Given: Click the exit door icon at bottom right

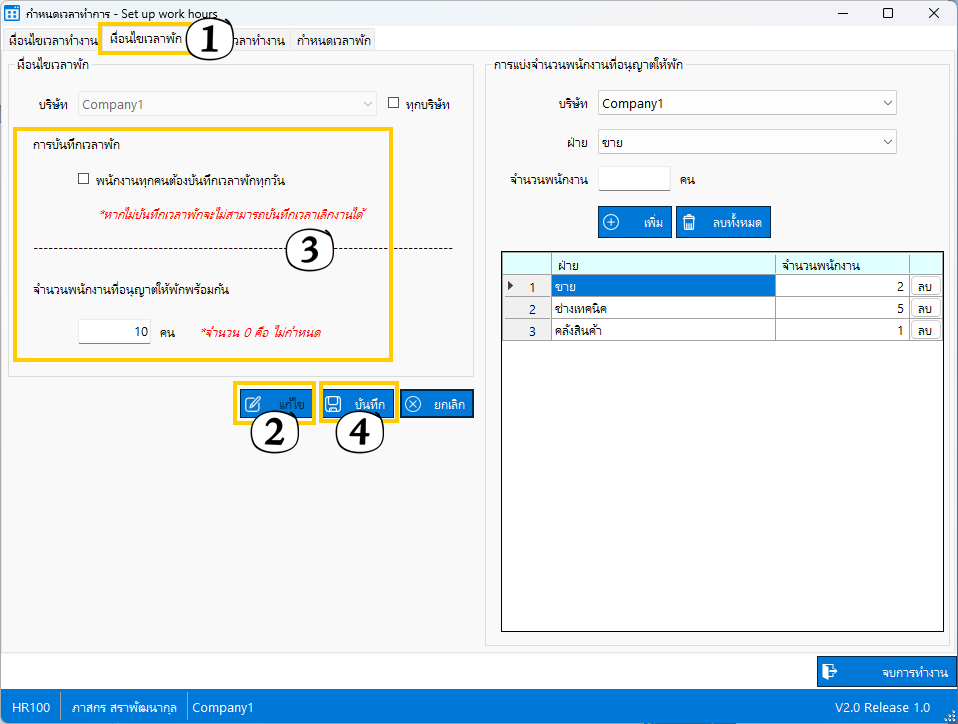Looking at the screenshot, I should tap(829, 672).
